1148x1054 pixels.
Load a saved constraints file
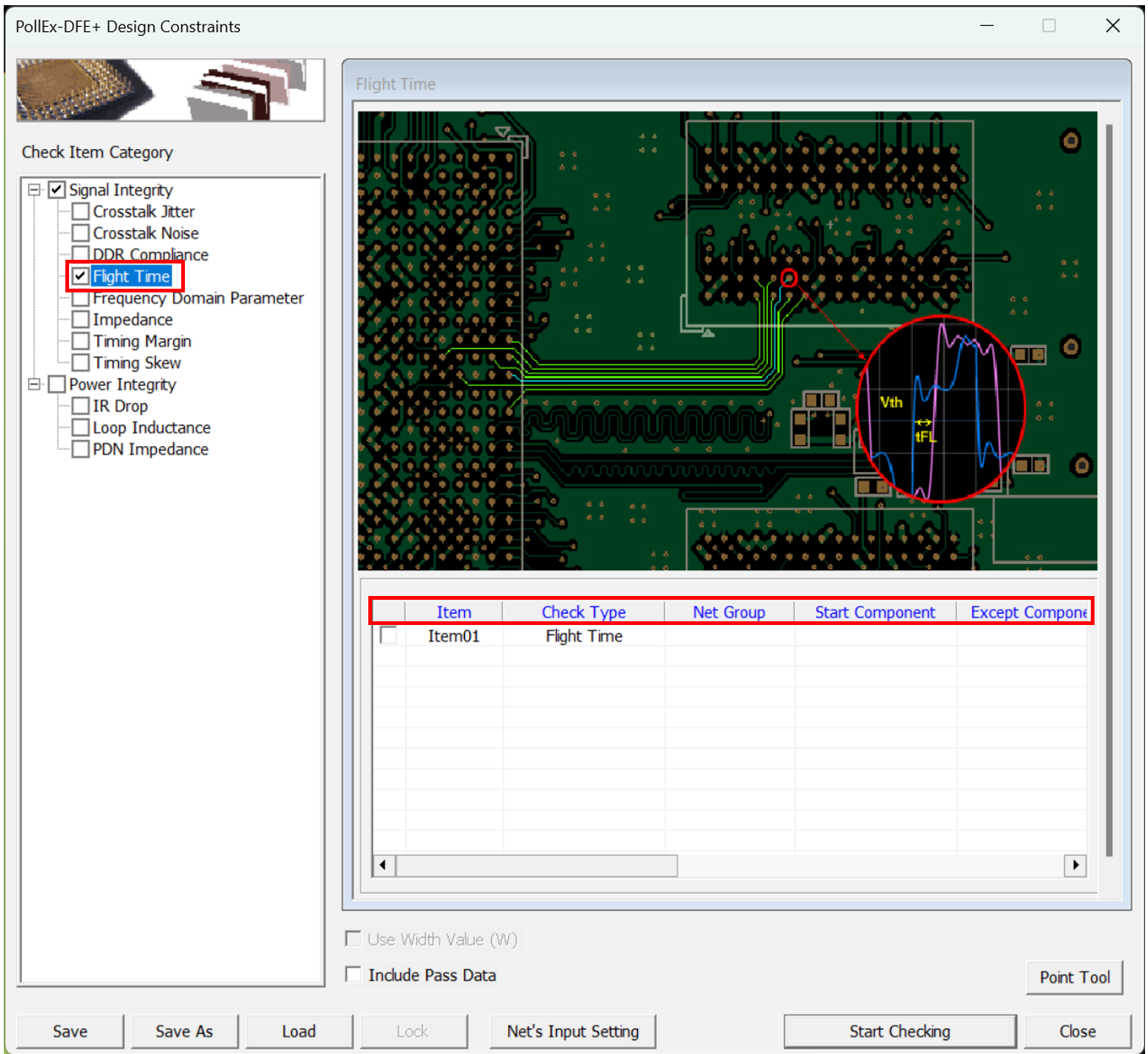[299, 1031]
